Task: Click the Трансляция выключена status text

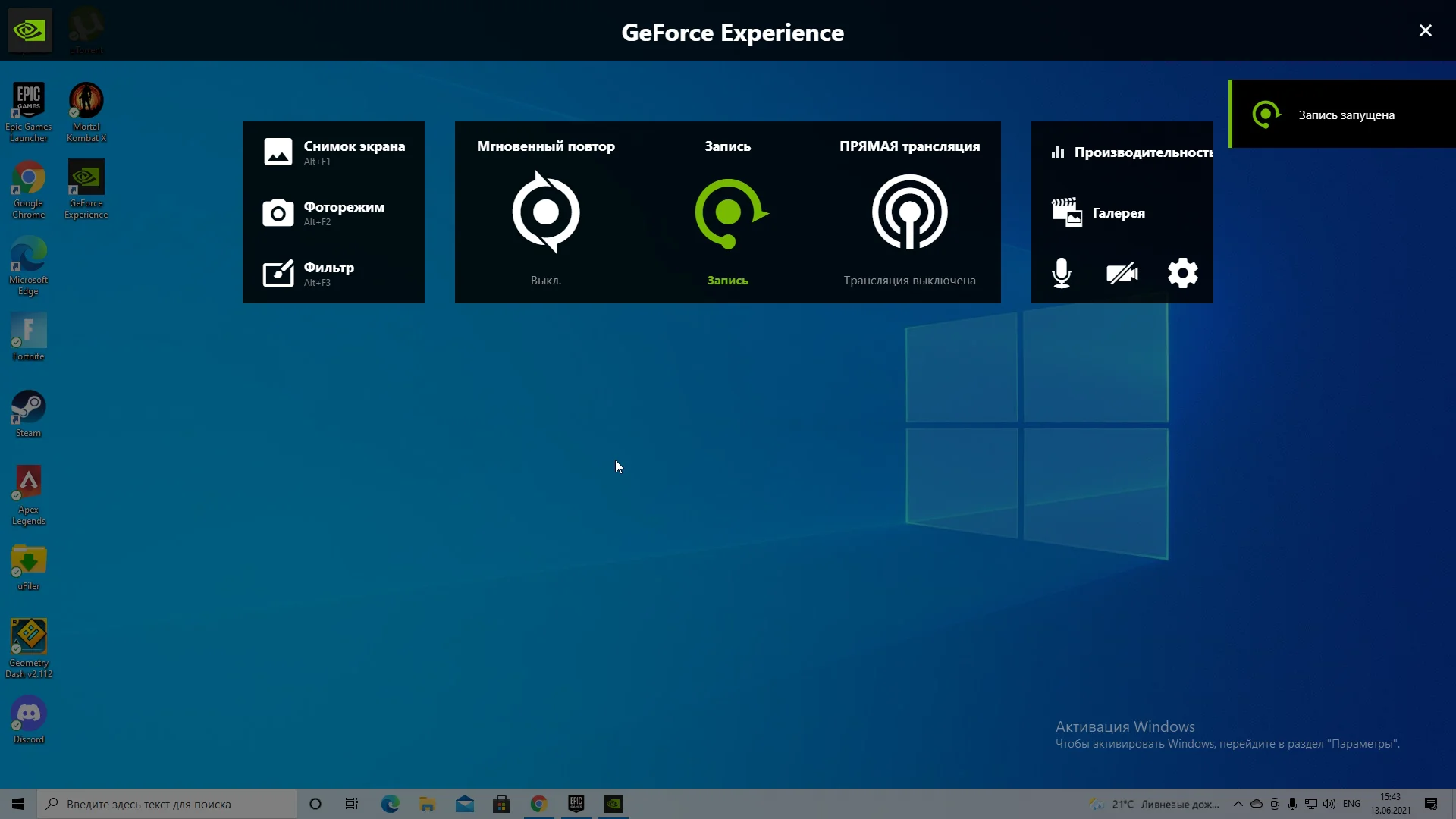Action: point(910,281)
